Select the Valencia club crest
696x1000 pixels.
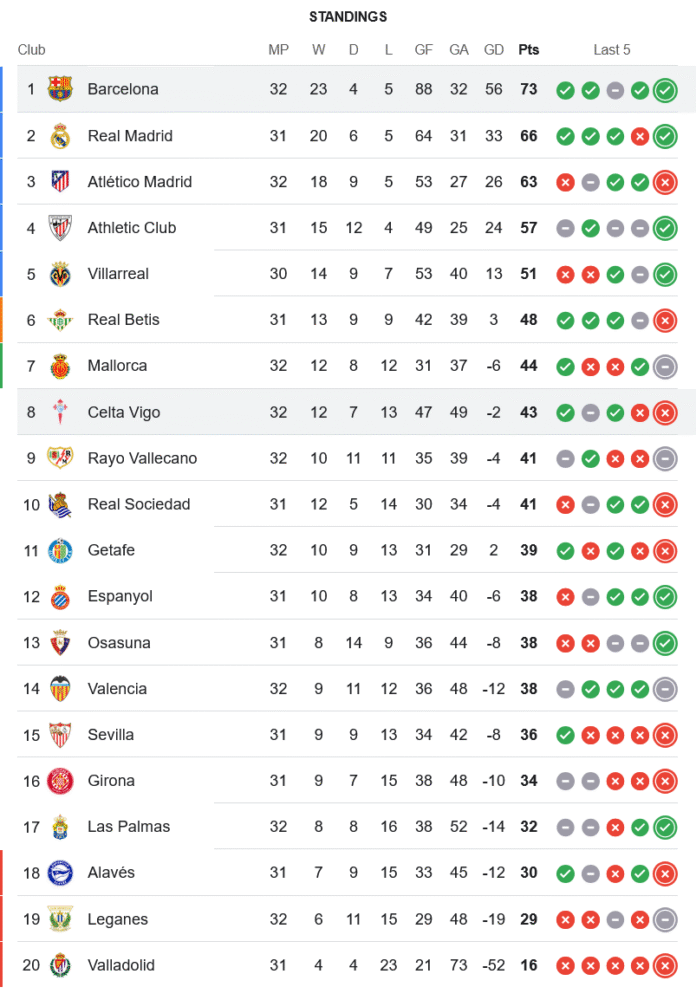click(x=60, y=689)
